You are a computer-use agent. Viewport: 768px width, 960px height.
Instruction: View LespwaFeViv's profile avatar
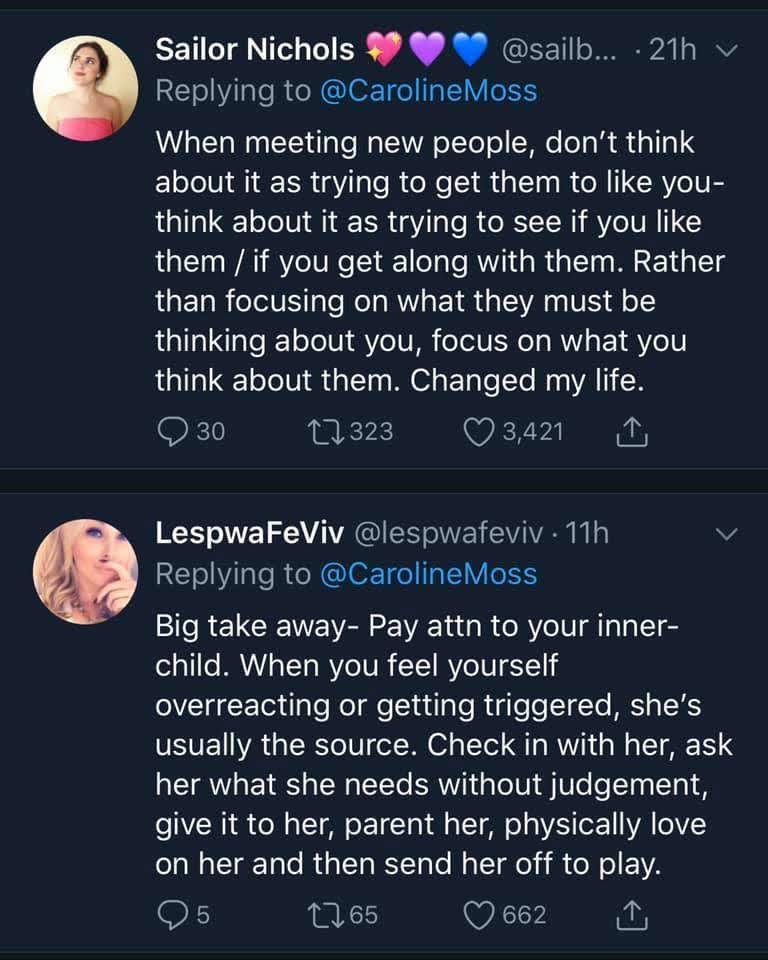pyautogui.click(x=86, y=572)
